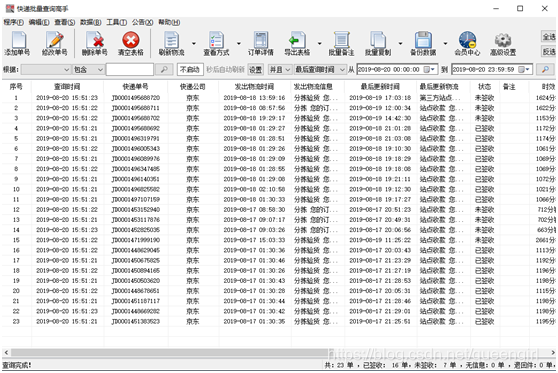Viewport: 558px width, 373px height.
Task: Click the 刷新物流 refresh logistics icon
Action: (172, 40)
